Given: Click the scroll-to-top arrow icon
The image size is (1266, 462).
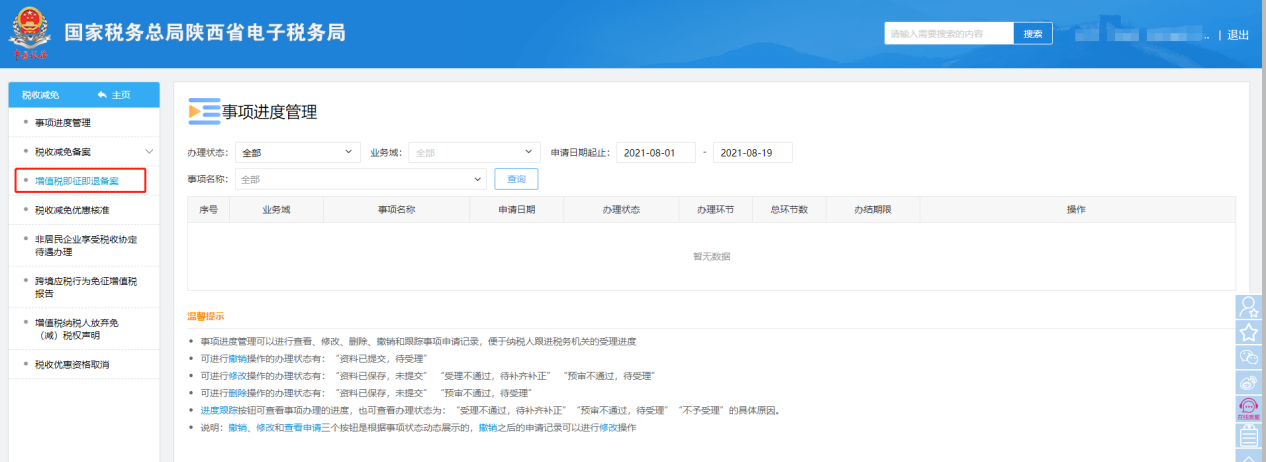Looking at the screenshot, I should click(x=1248, y=455).
